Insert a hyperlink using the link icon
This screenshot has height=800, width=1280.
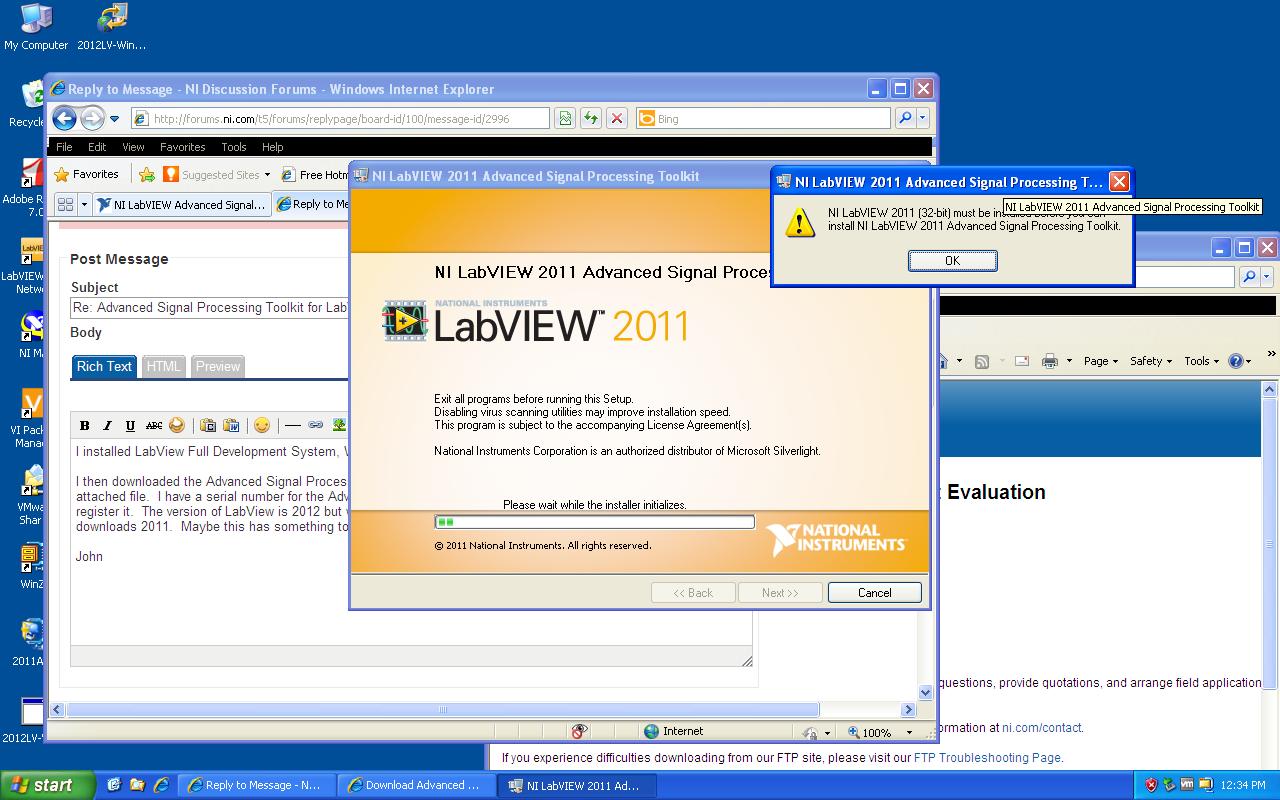point(315,425)
